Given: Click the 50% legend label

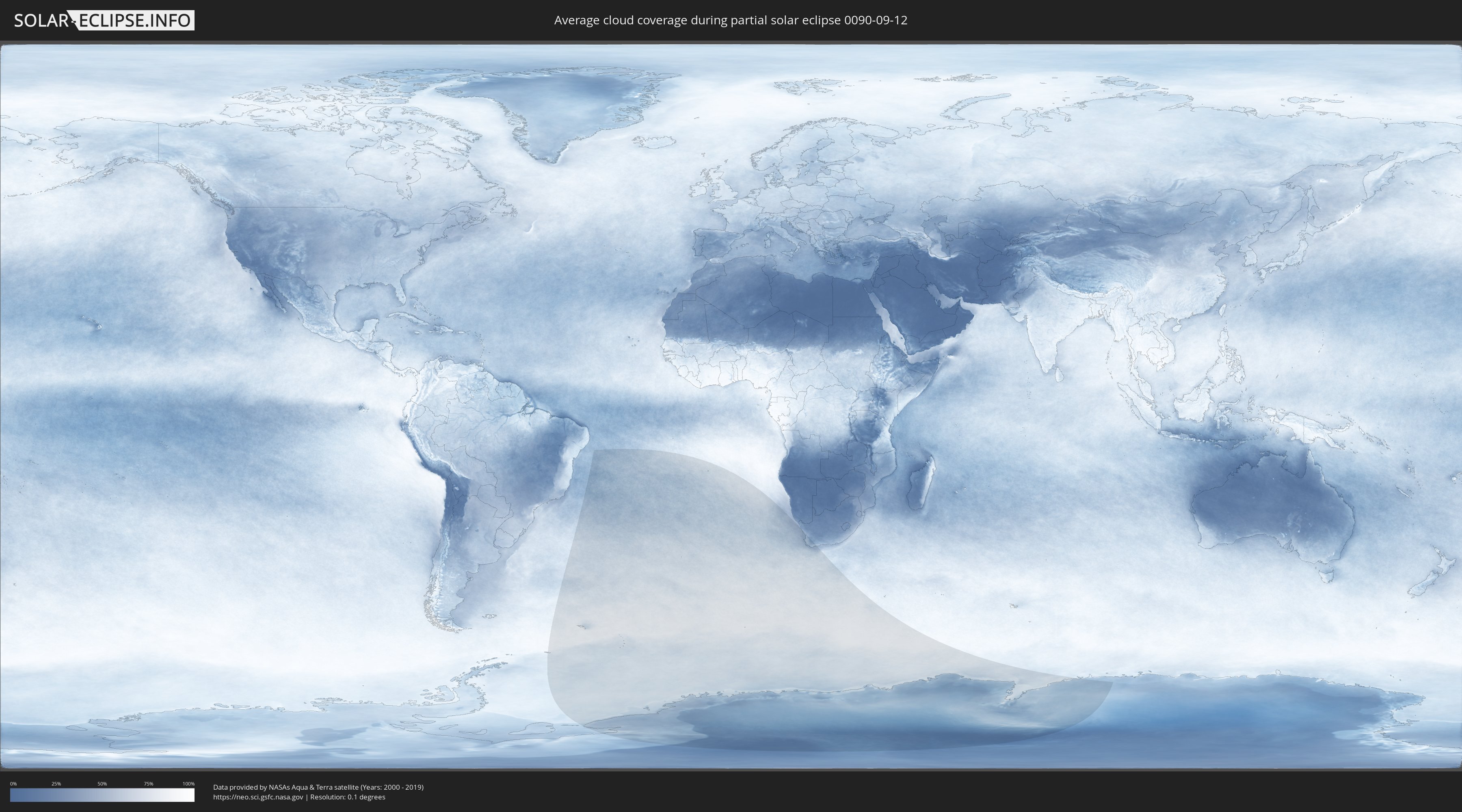Looking at the screenshot, I should (x=102, y=784).
